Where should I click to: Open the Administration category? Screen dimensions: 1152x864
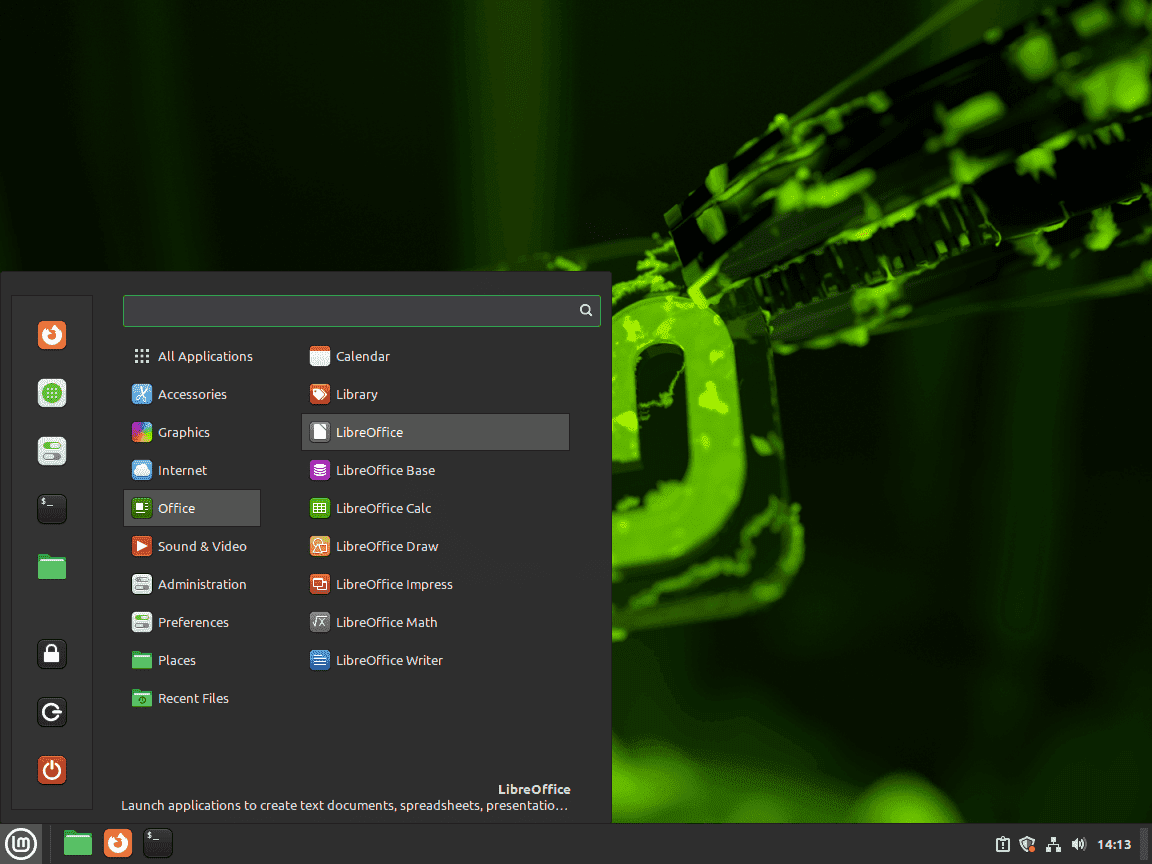(x=192, y=584)
